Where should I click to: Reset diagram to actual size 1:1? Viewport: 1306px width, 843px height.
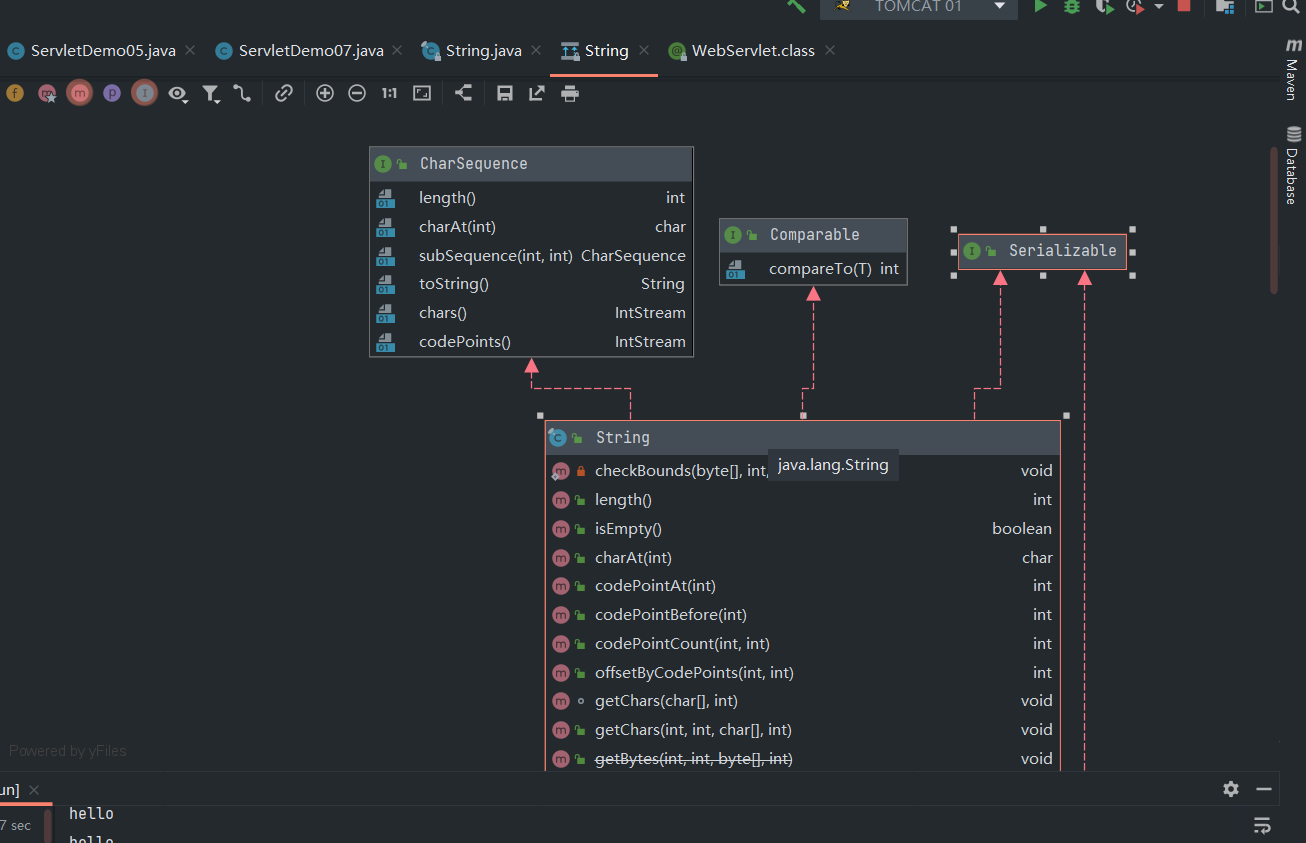389,93
